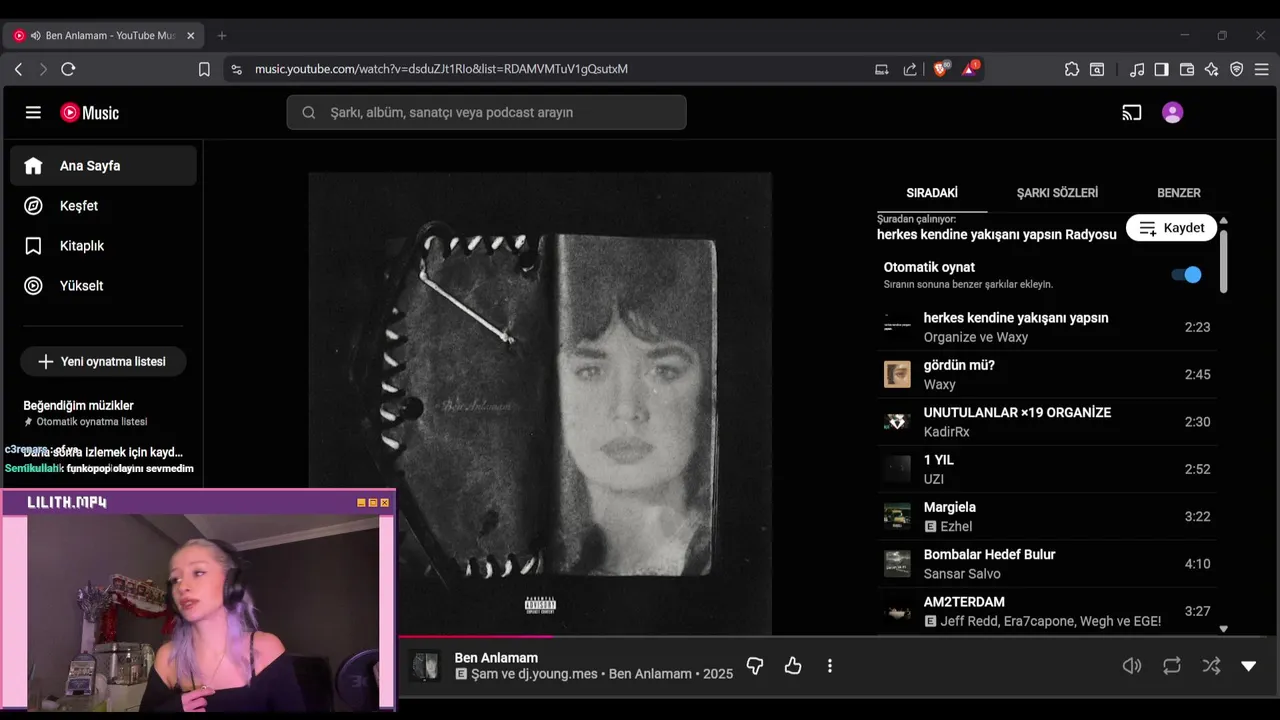Toggle browser sidebar panel icon

coord(1162,69)
